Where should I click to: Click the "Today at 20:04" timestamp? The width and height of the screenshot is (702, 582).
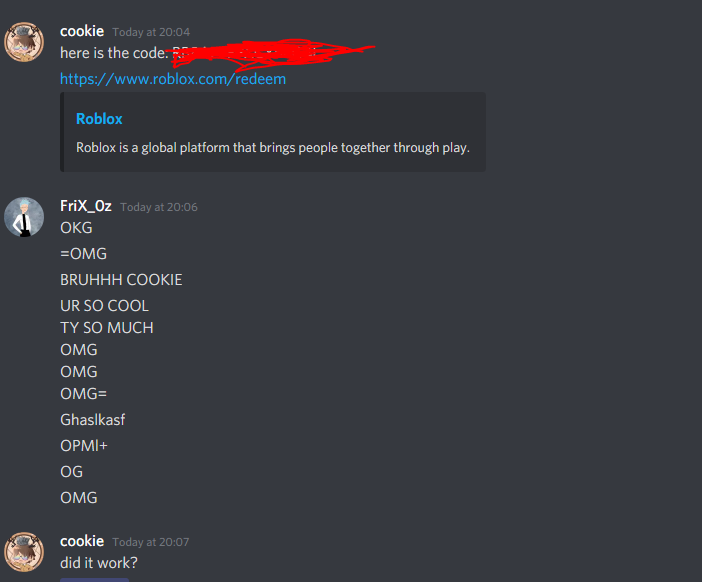[x=151, y=32]
